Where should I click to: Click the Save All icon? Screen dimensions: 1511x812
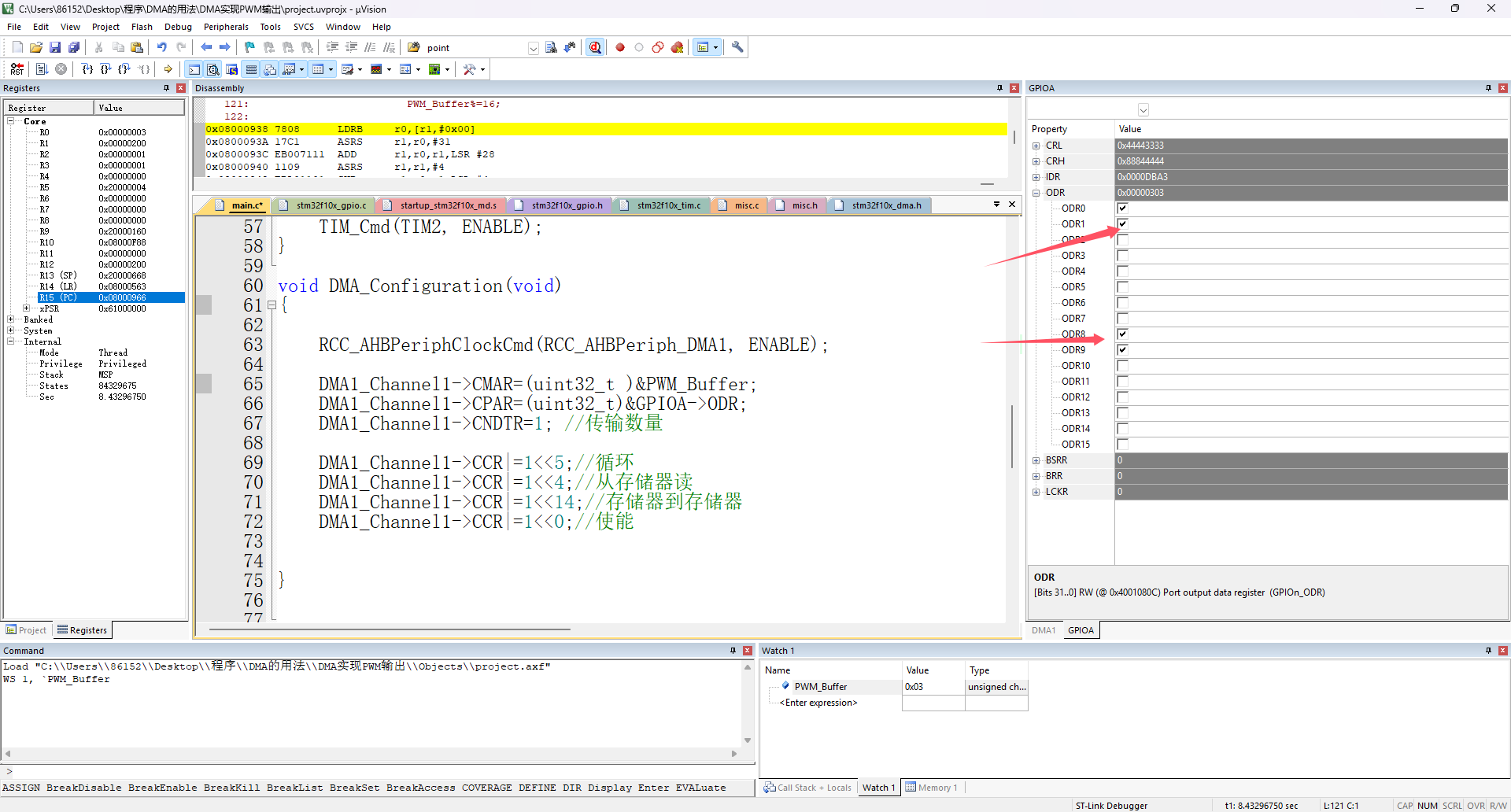pos(74,47)
